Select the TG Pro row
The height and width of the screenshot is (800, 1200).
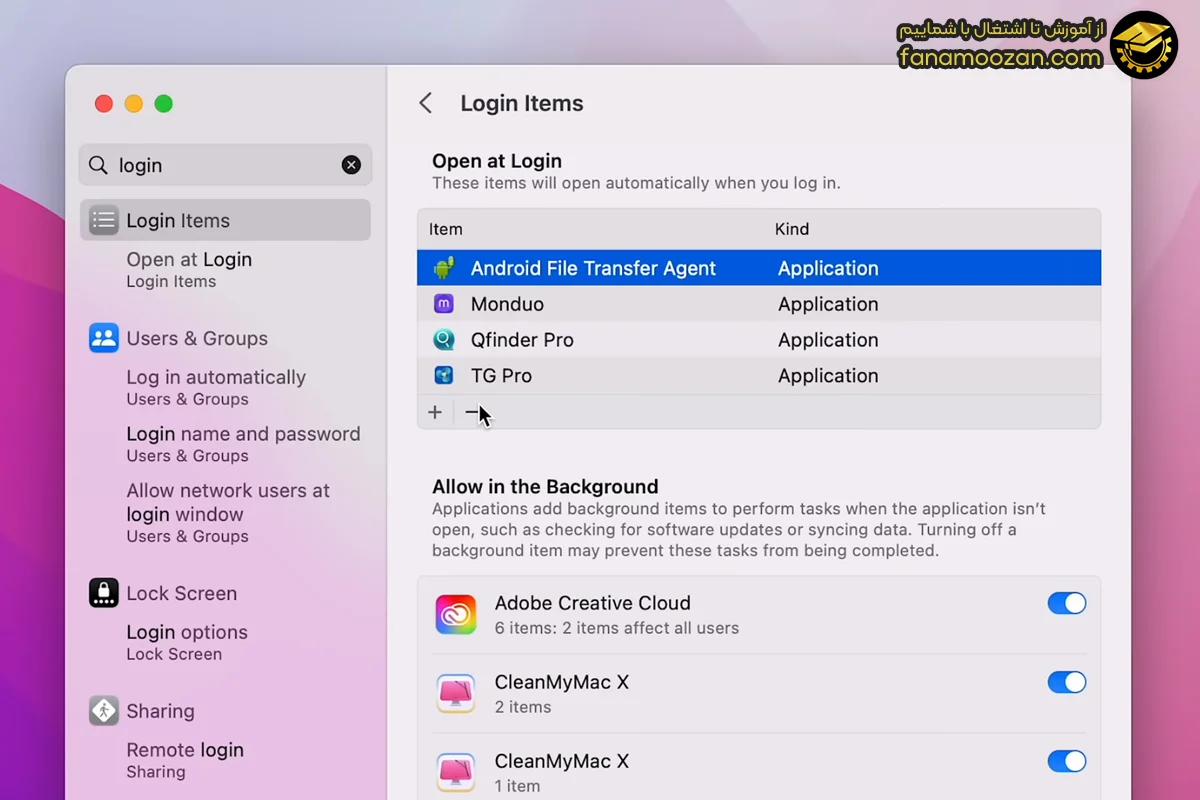click(759, 376)
